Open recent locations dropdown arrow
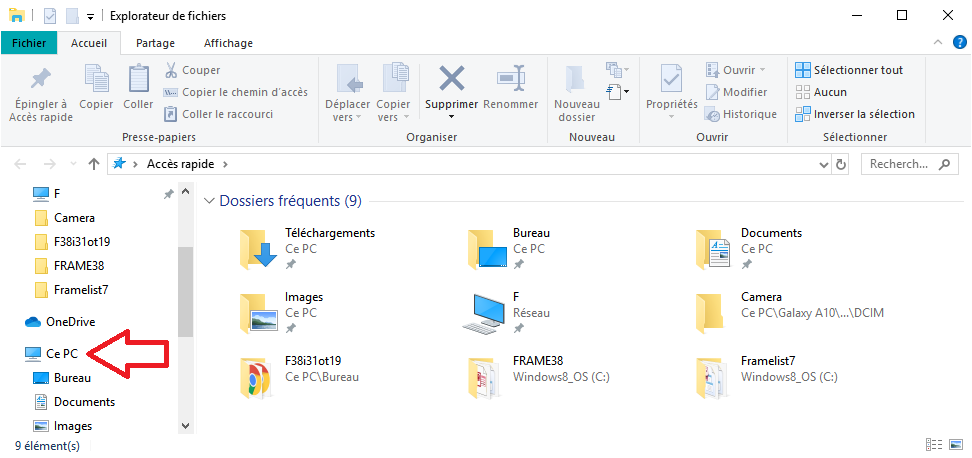This screenshot has width=972, height=458. (x=73, y=164)
